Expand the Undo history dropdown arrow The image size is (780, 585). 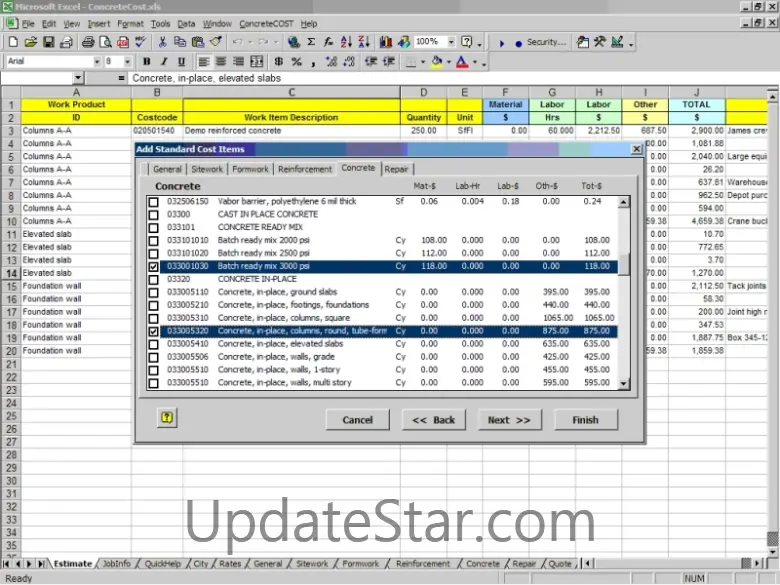pos(250,42)
